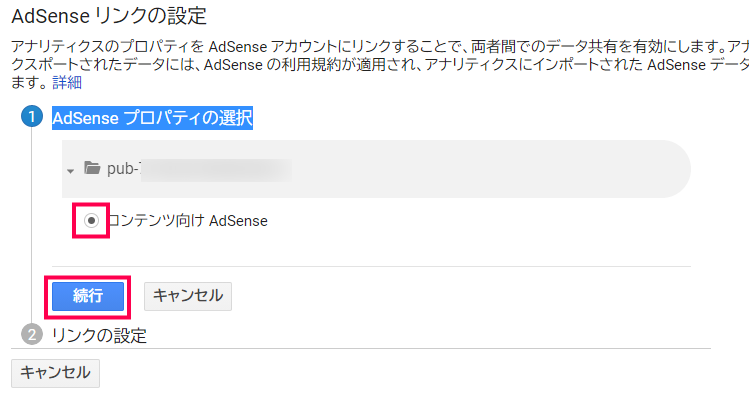
Task: Click description line starting with クスポートされたデータ
Action: [370, 64]
